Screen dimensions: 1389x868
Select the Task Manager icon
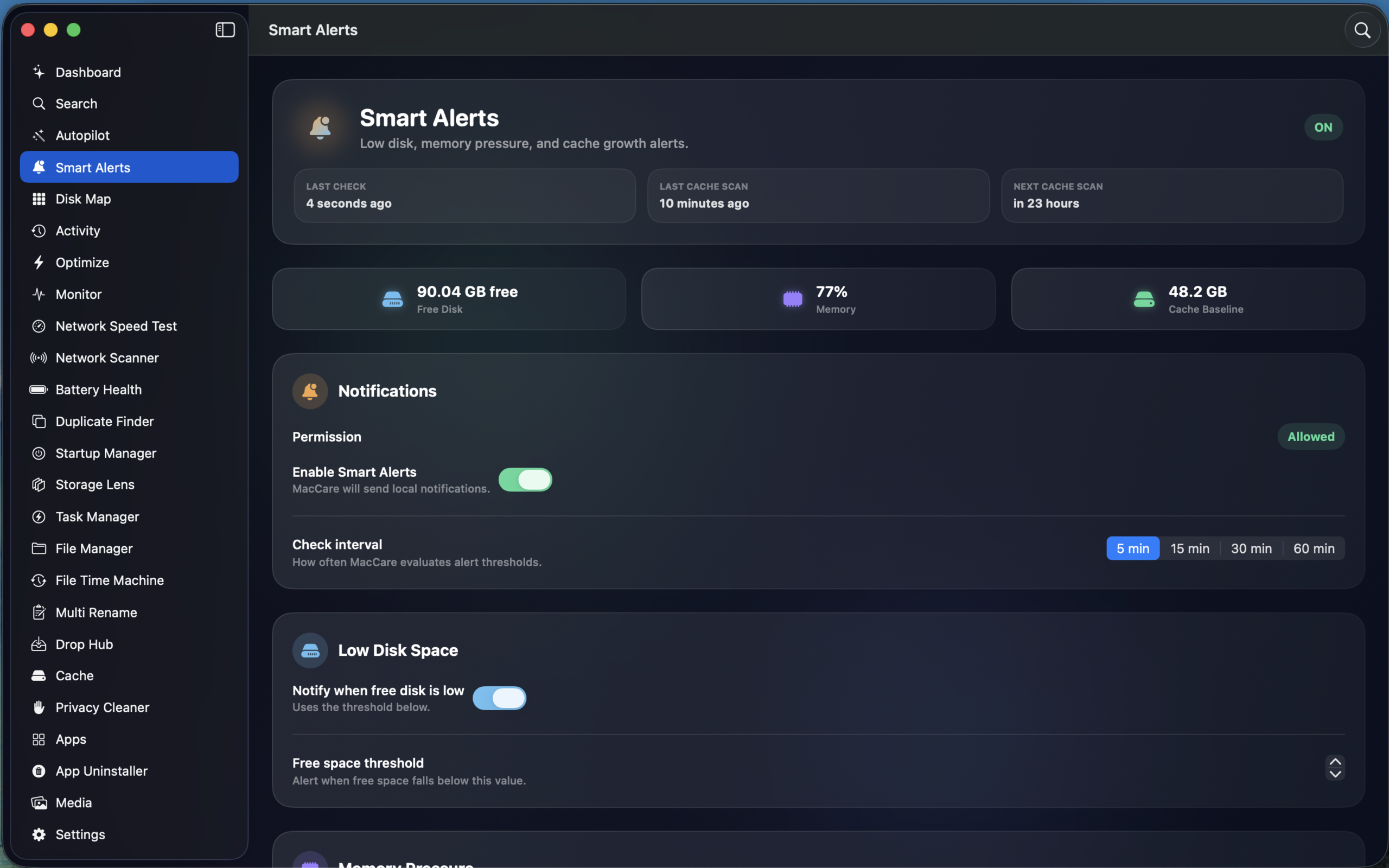click(39, 516)
